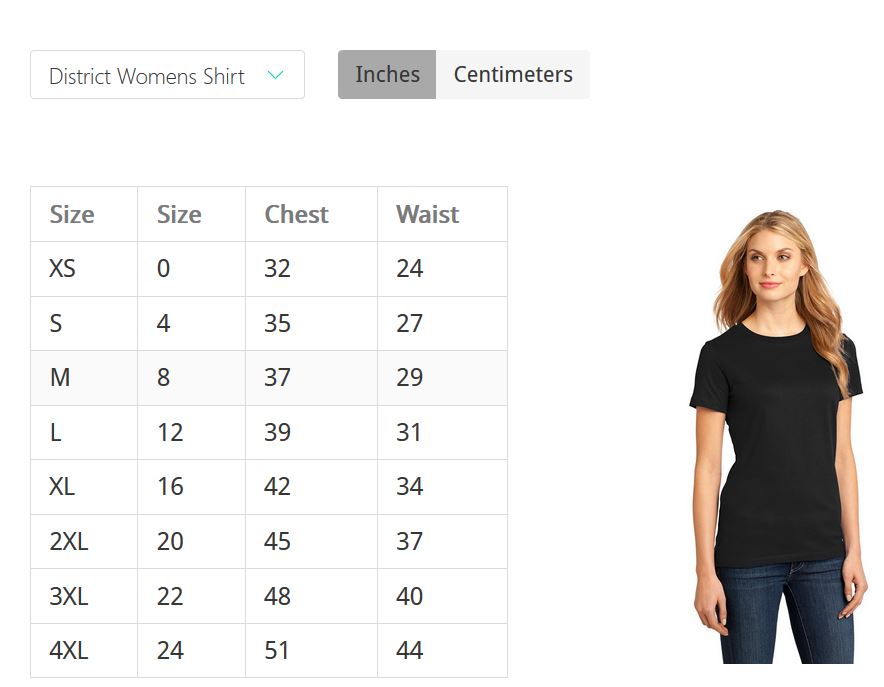This screenshot has width=884, height=687.
Task: Select the M size row
Action: pos(269,378)
